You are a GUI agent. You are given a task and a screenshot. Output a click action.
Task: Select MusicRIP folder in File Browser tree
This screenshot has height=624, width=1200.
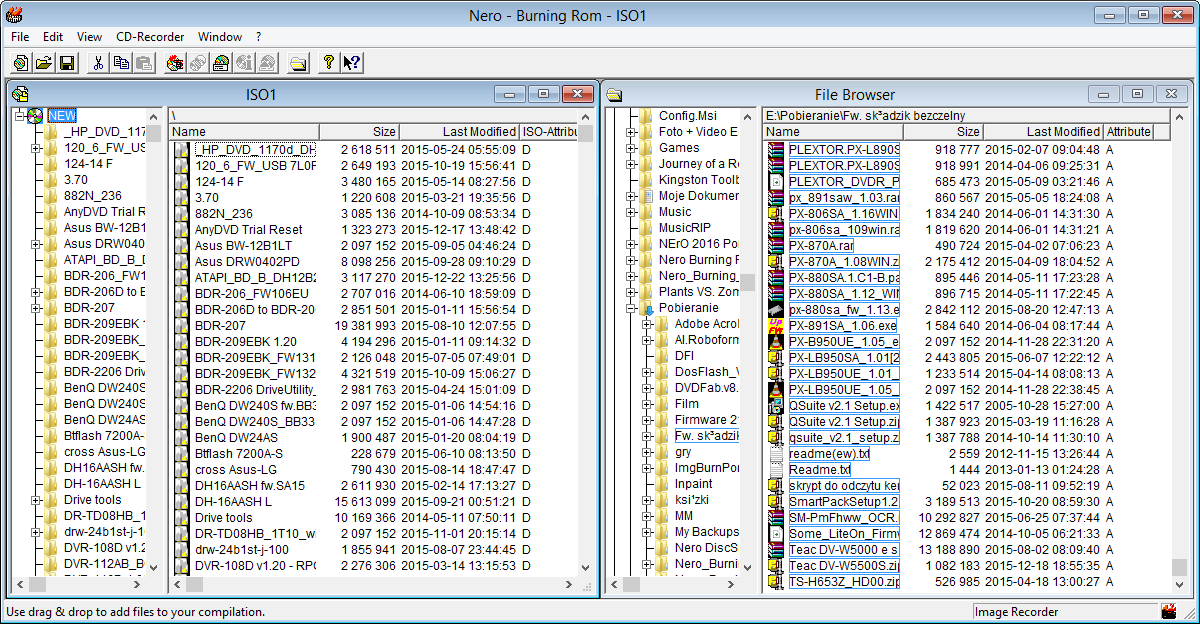coord(685,228)
